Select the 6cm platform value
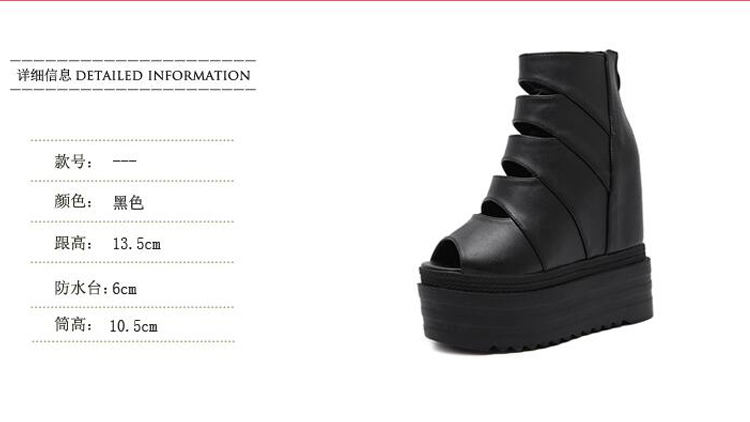 [124, 289]
